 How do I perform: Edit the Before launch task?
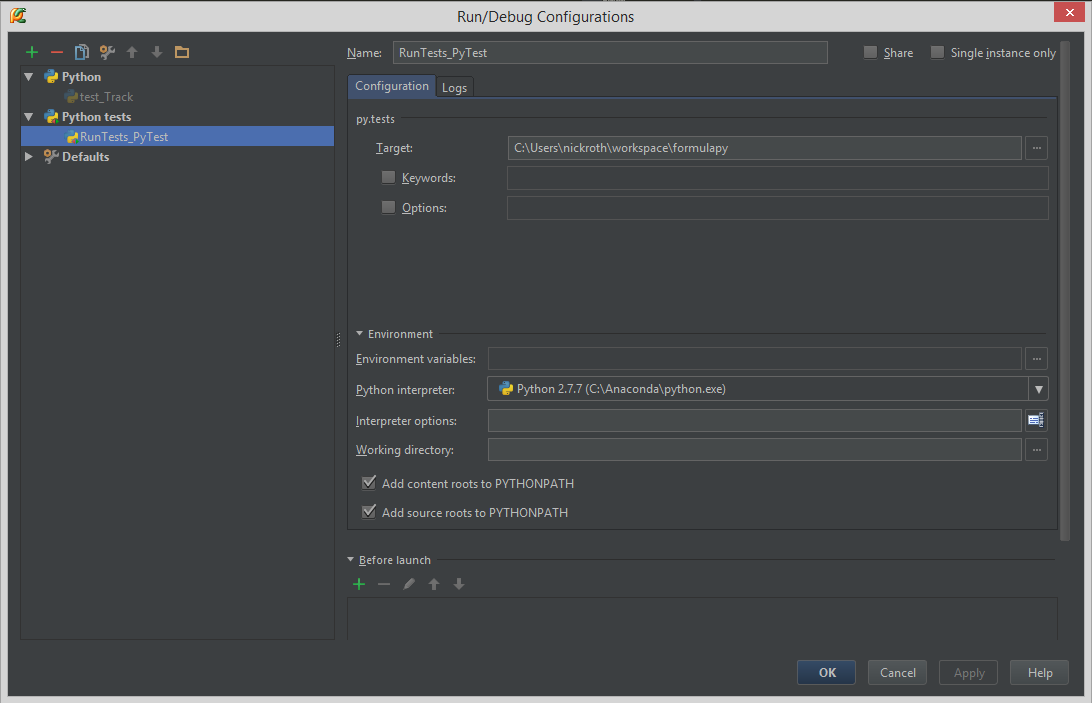click(x=409, y=585)
